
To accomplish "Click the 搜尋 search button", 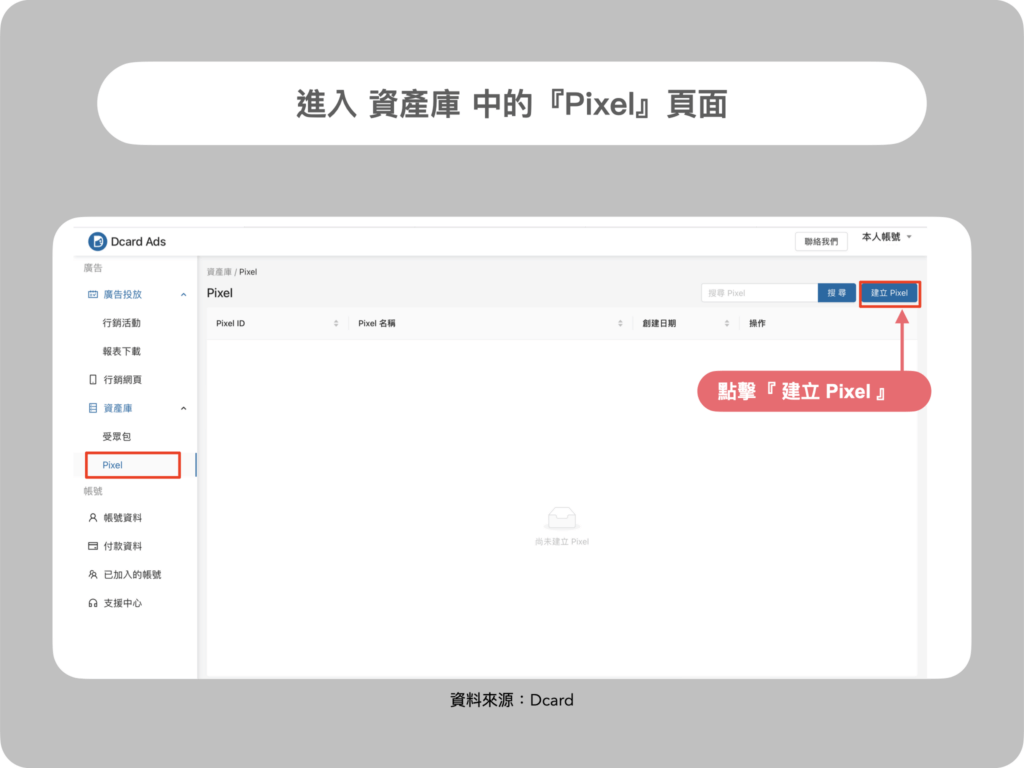I will pos(837,293).
